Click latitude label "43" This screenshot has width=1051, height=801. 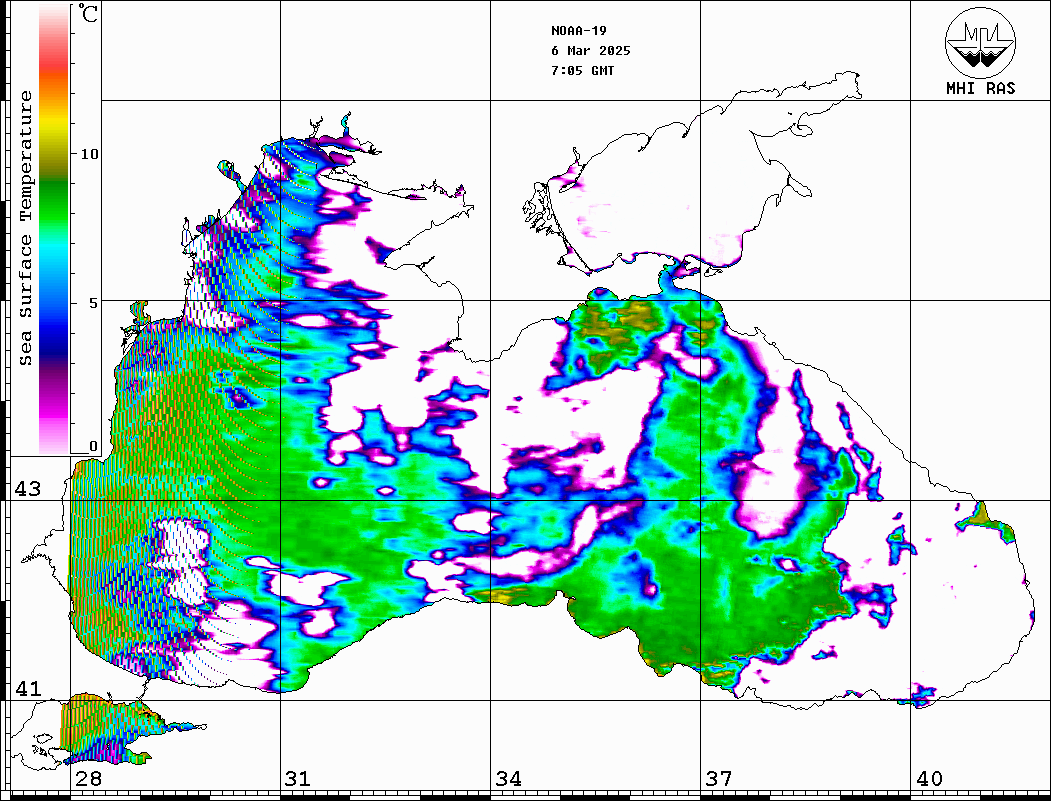pos(28,489)
